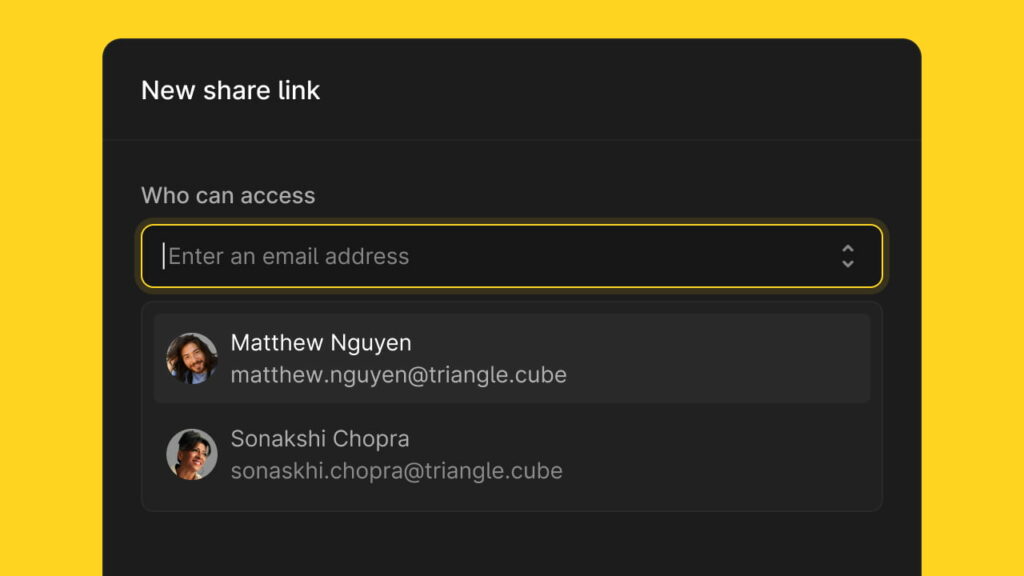This screenshot has height=576, width=1024.
Task: Click the yellow backdrop outside the dialog
Action: 51,287
